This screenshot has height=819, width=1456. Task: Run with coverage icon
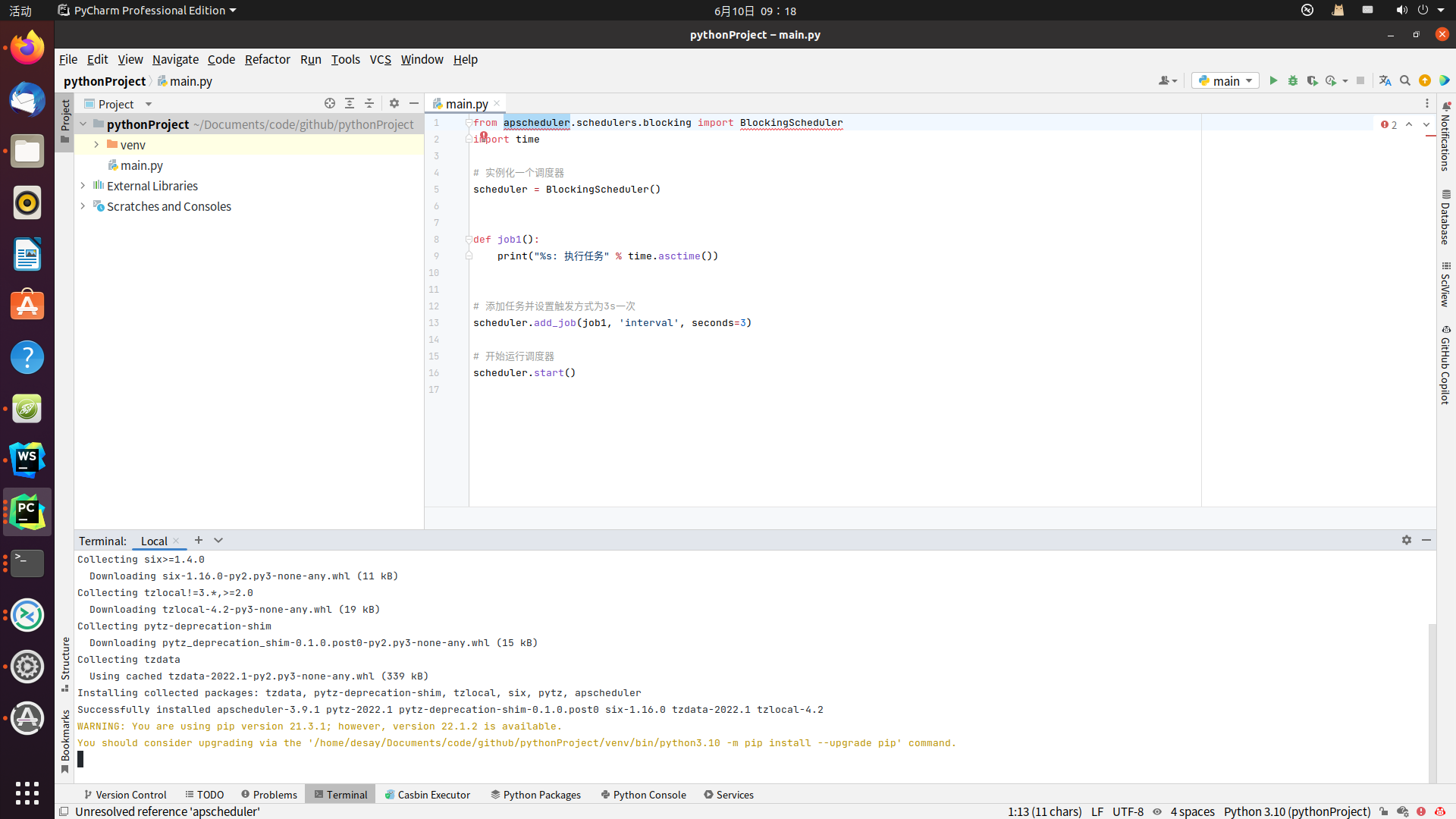[x=1313, y=80]
